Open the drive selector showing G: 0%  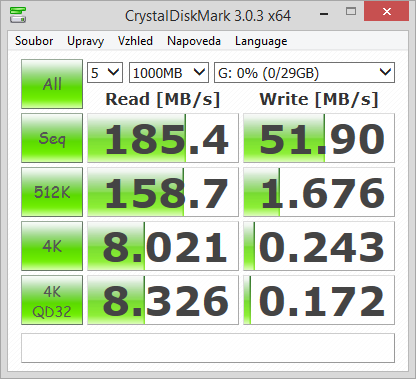pyautogui.click(x=304, y=72)
